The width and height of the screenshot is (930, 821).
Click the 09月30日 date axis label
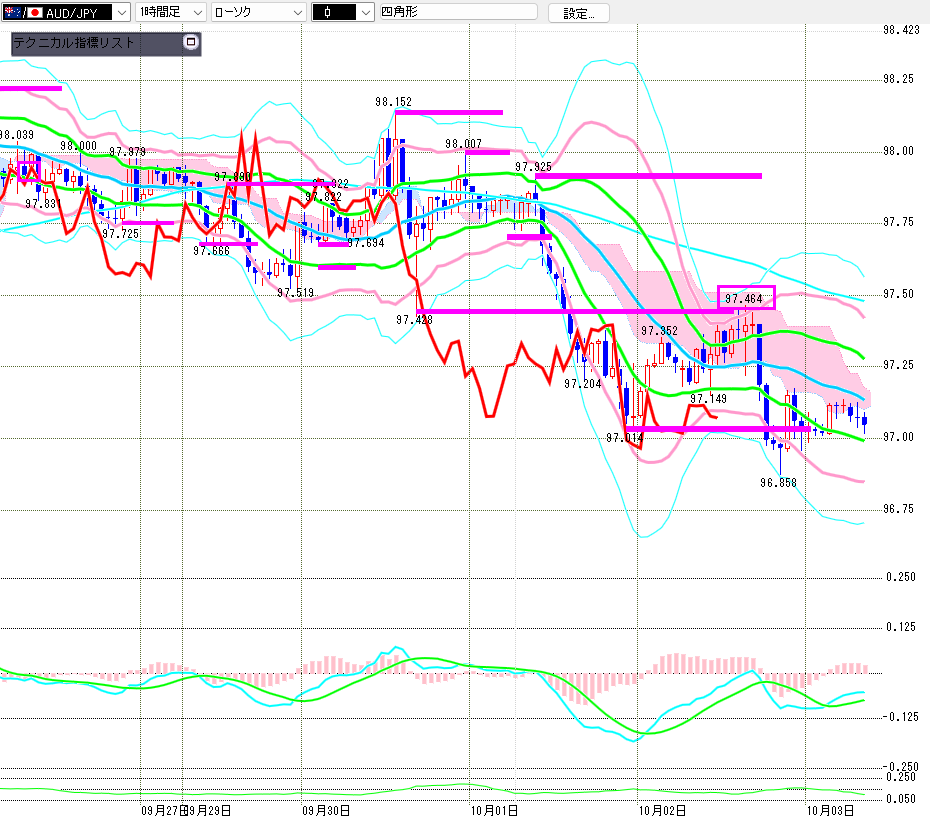(x=326, y=811)
